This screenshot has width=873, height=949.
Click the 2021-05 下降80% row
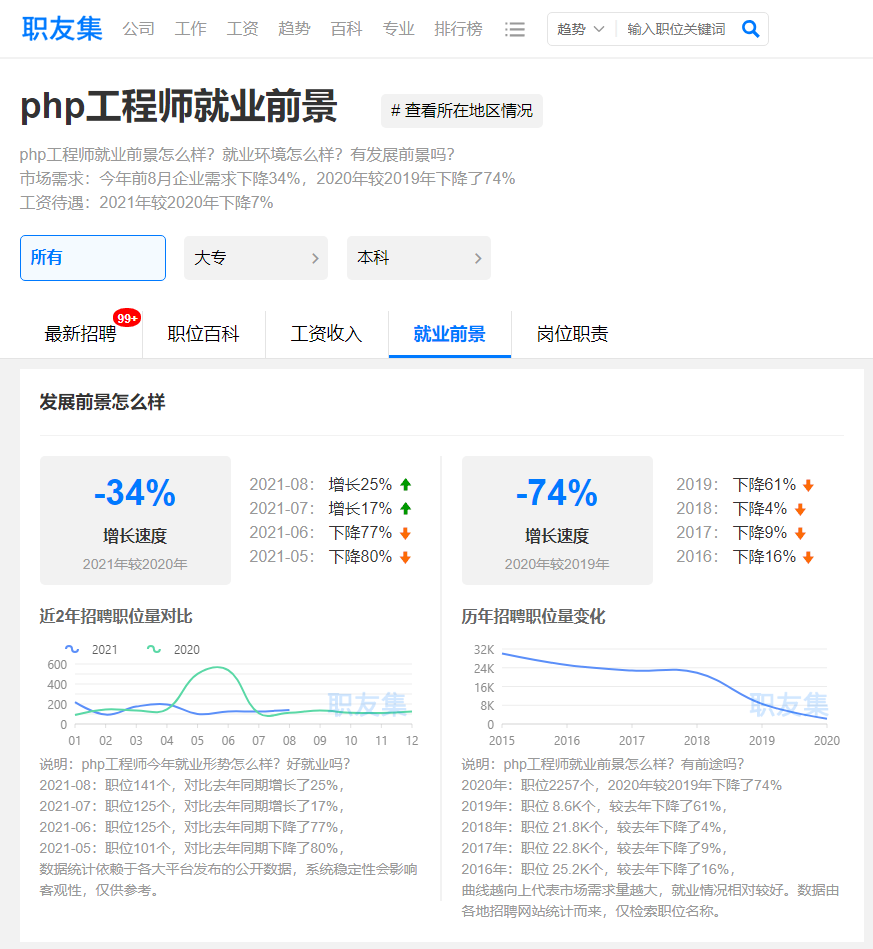click(x=331, y=557)
